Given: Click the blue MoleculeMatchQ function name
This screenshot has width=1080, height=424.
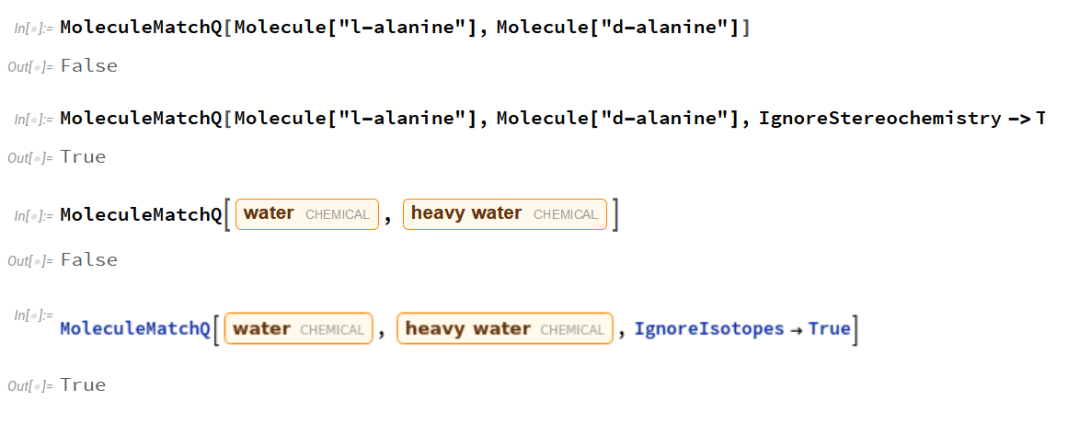Looking at the screenshot, I should coord(135,330).
